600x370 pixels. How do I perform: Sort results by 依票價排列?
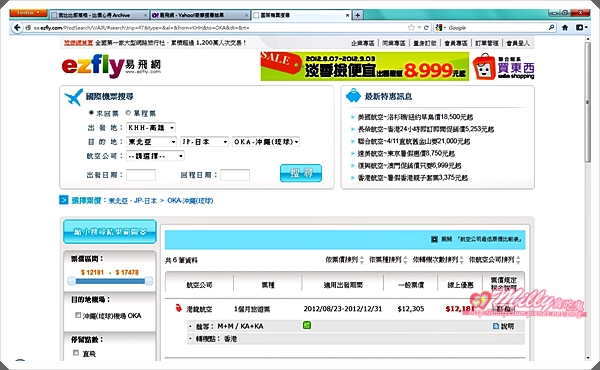point(344,260)
